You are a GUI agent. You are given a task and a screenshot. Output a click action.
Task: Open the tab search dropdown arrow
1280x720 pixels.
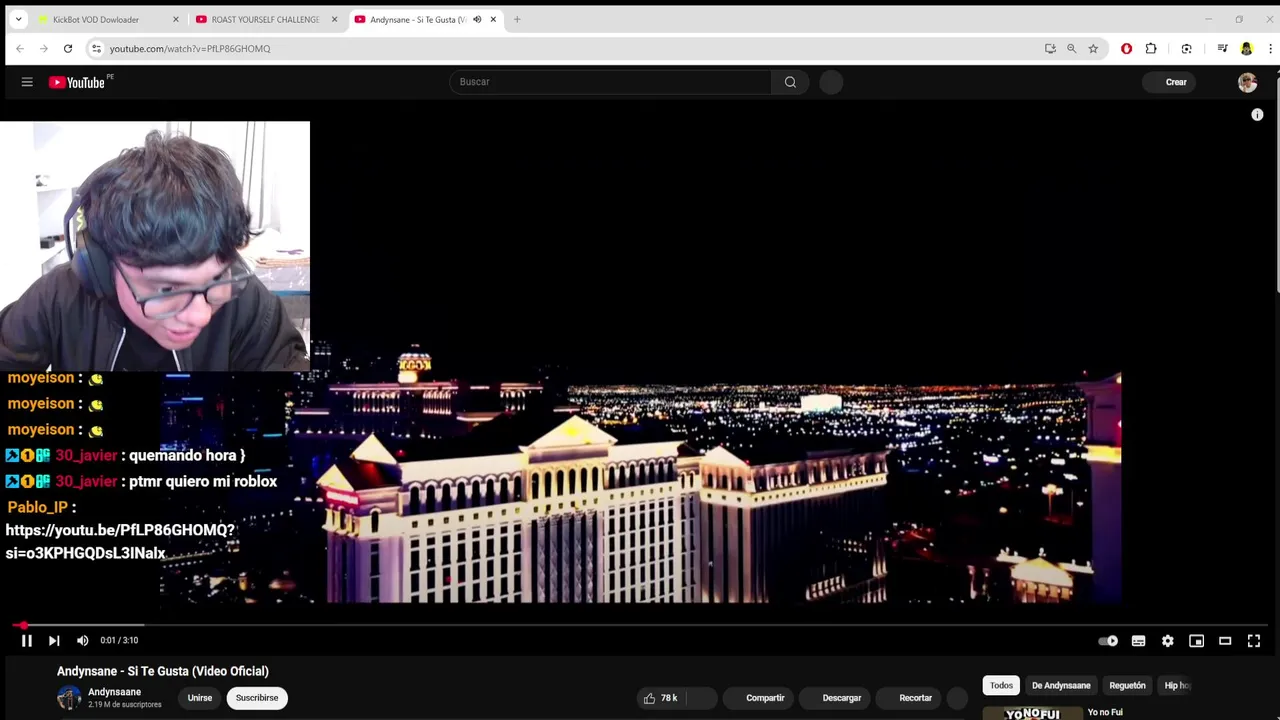(18, 19)
